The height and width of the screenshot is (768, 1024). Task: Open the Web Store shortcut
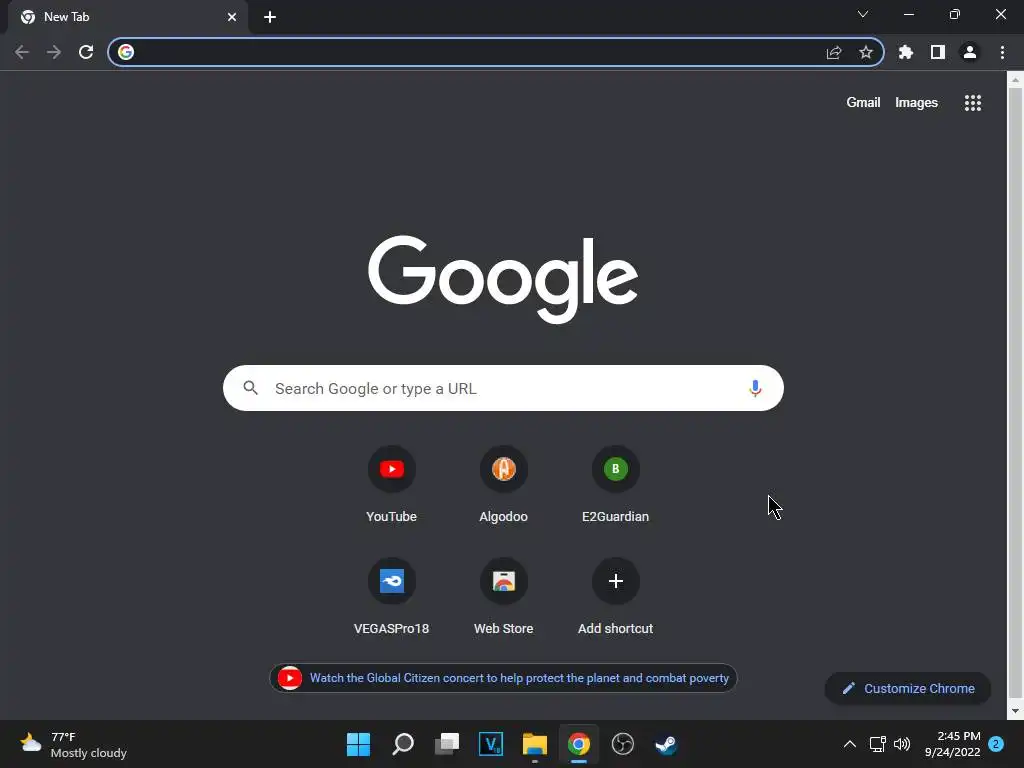pos(504,596)
